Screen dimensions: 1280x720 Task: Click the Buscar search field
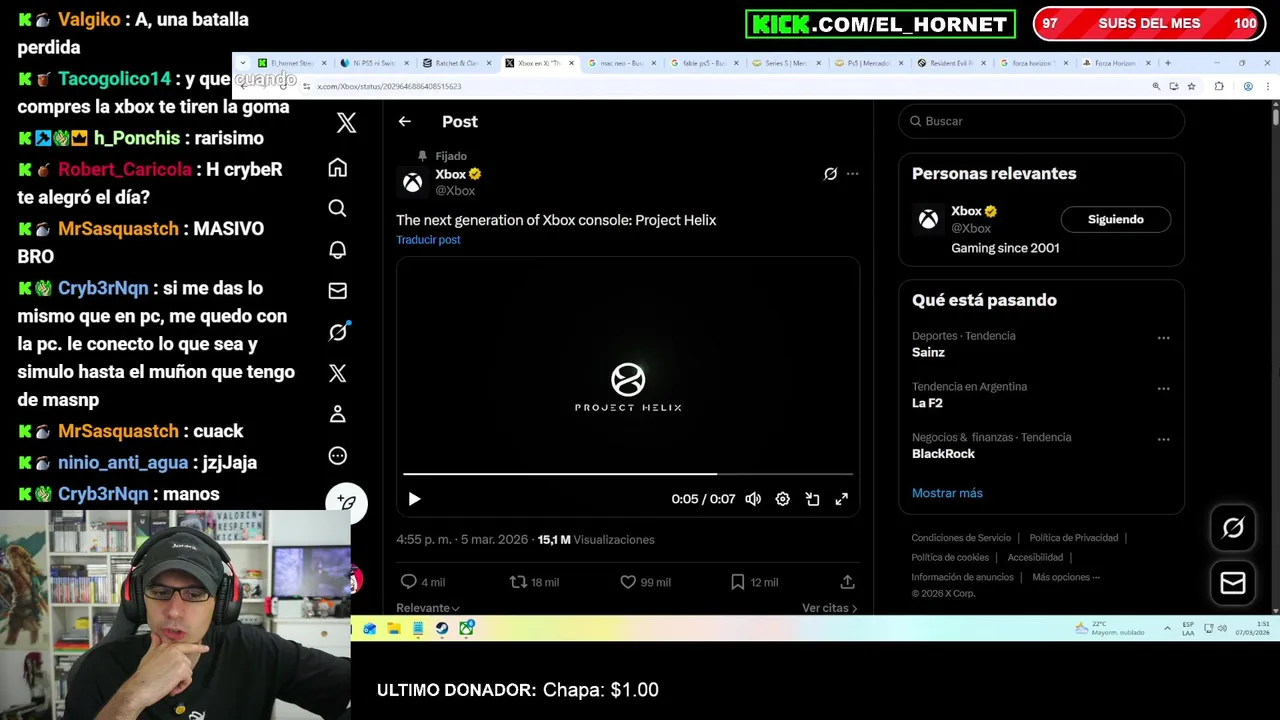coord(1041,121)
